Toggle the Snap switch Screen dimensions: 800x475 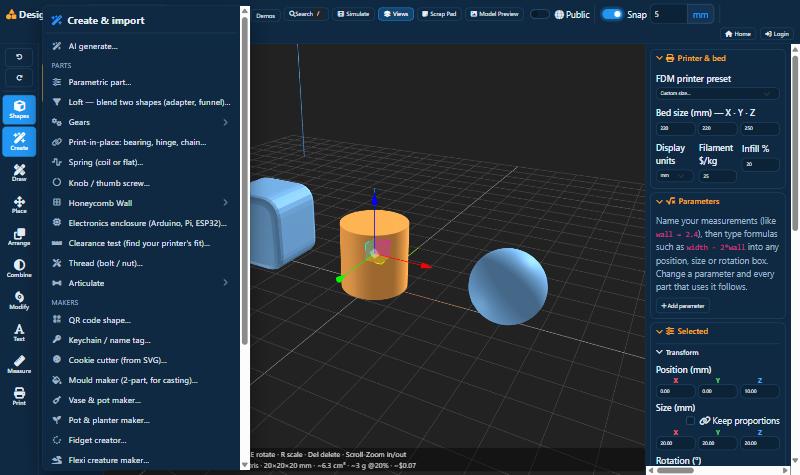(612, 14)
